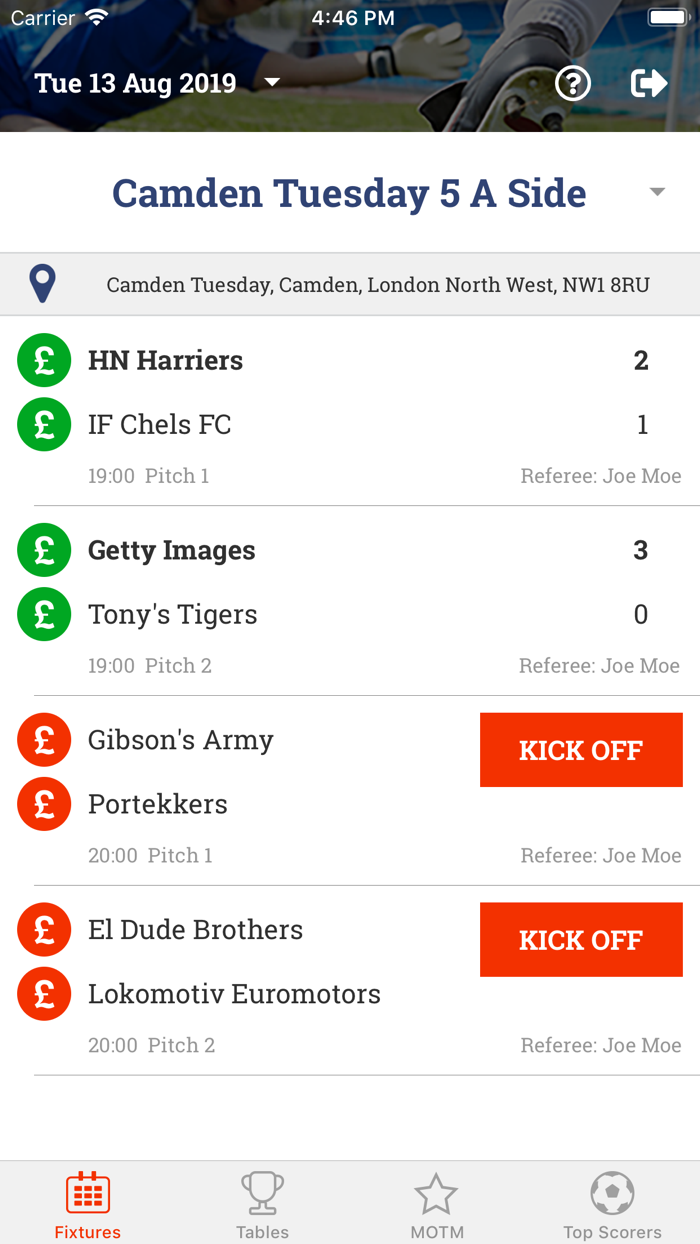The width and height of the screenshot is (700, 1244).
Task: Click the location pin icon
Action: click(42, 283)
